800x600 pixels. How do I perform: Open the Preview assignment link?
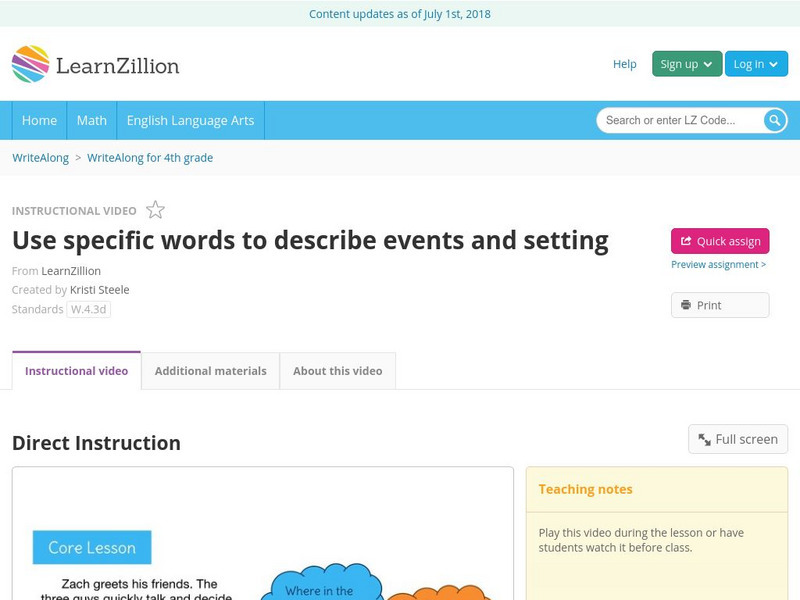point(718,265)
